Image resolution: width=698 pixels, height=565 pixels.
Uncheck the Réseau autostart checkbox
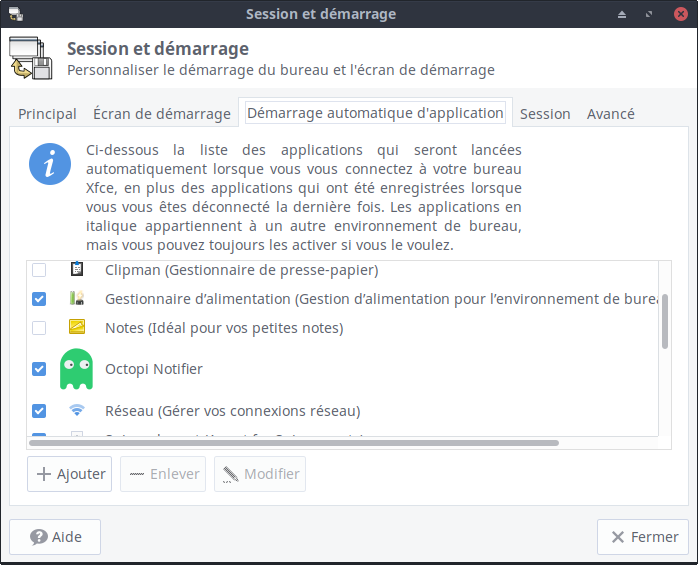39,411
